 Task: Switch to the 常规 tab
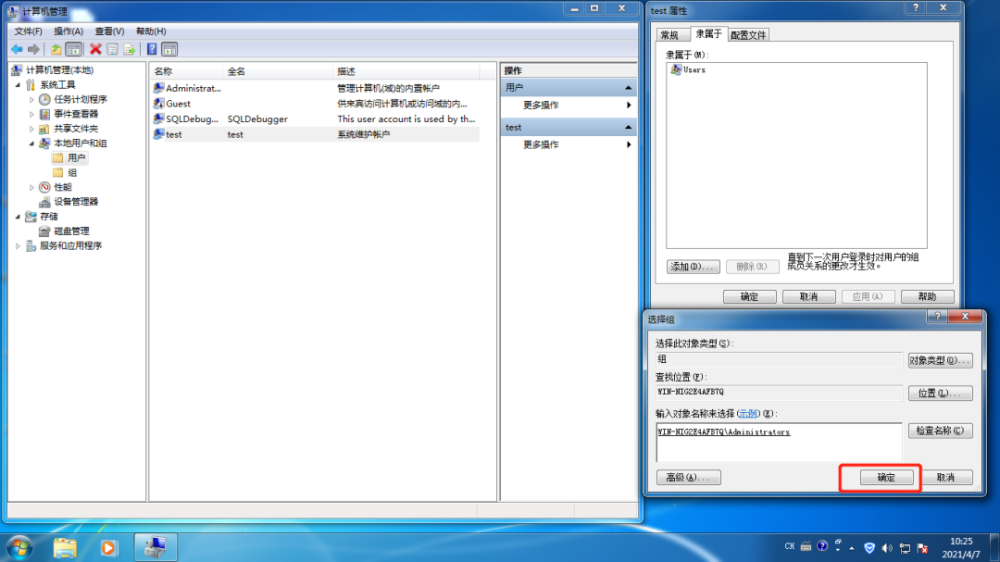pos(670,35)
